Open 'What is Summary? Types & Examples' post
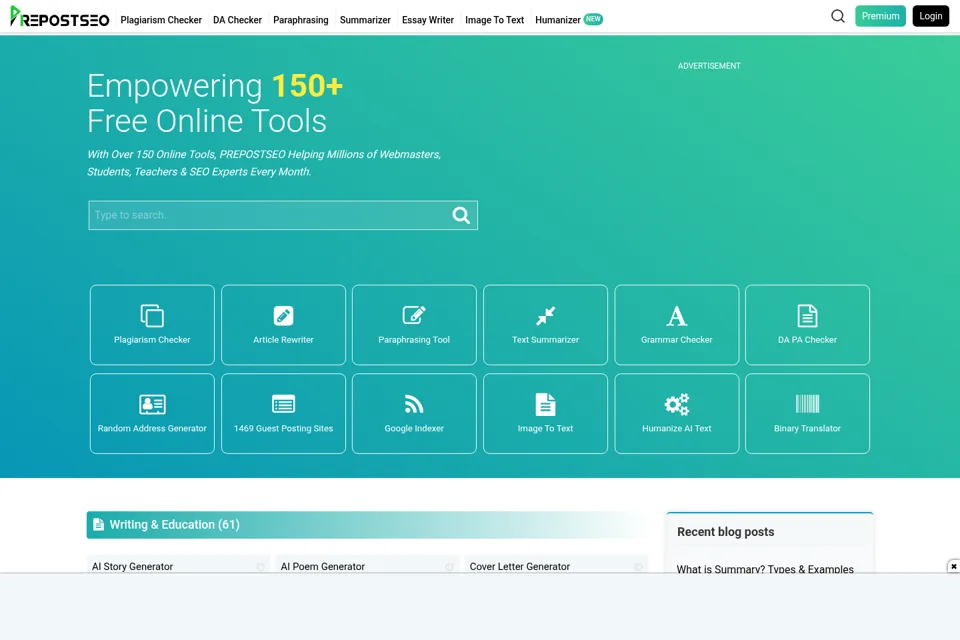This screenshot has width=960, height=640. pos(765,569)
